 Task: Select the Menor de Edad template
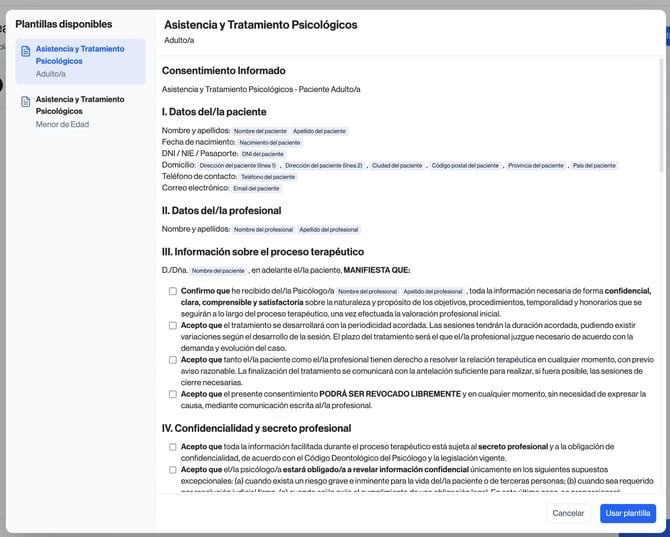pos(80,112)
